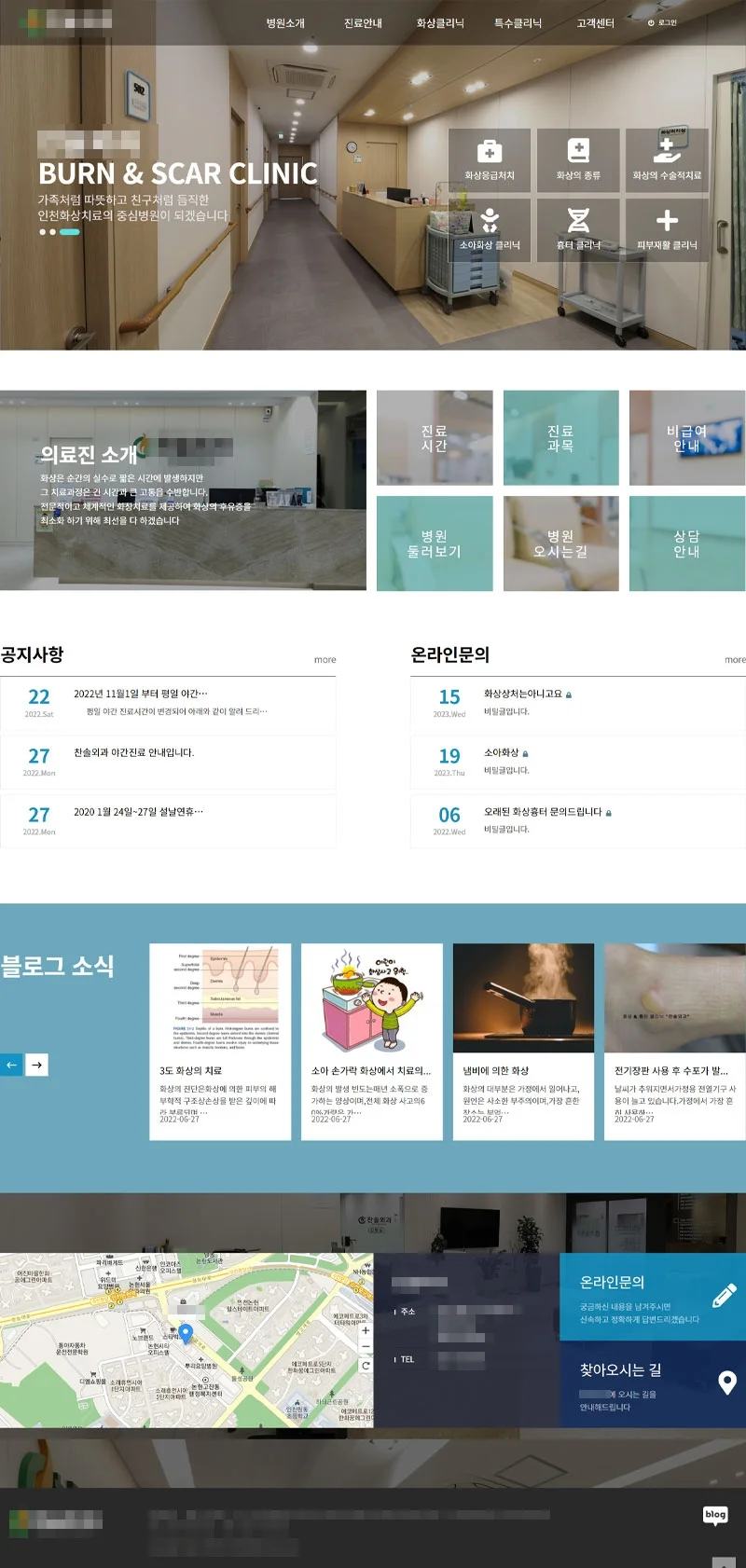The width and height of the screenshot is (746, 1568).
Task: Open notice 찬솔외과 야간진료 안내입니다
Action: click(x=134, y=752)
